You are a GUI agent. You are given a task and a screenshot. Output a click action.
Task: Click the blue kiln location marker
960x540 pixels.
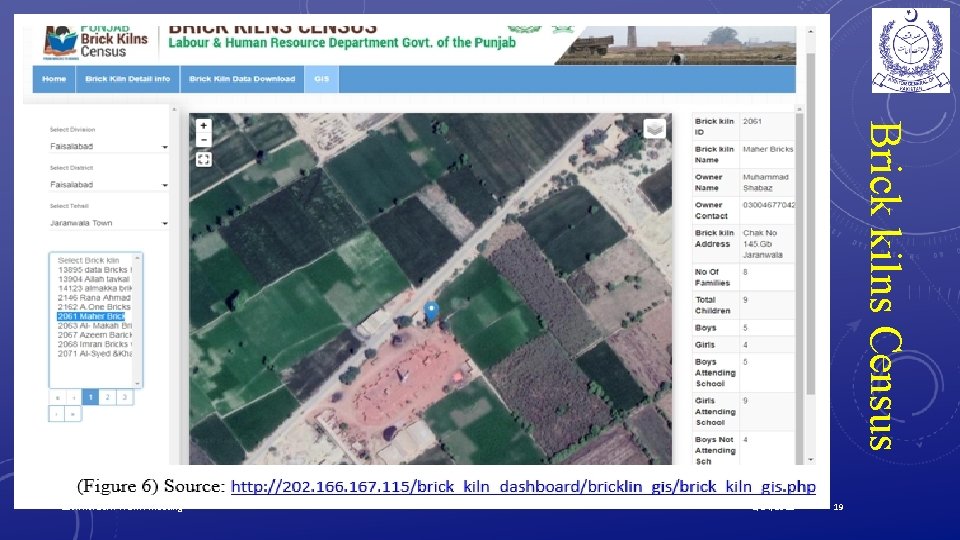(432, 311)
